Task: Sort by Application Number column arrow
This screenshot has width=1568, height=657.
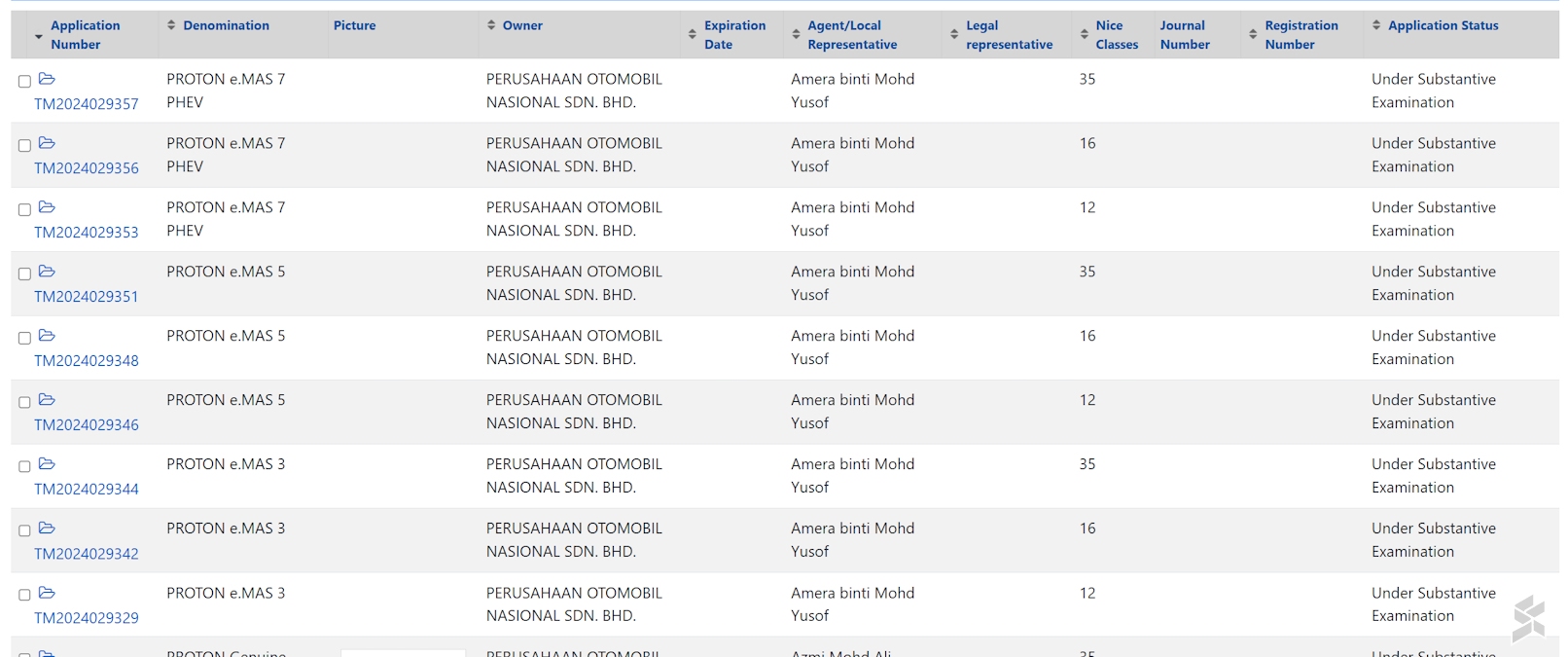Action: click(39, 36)
